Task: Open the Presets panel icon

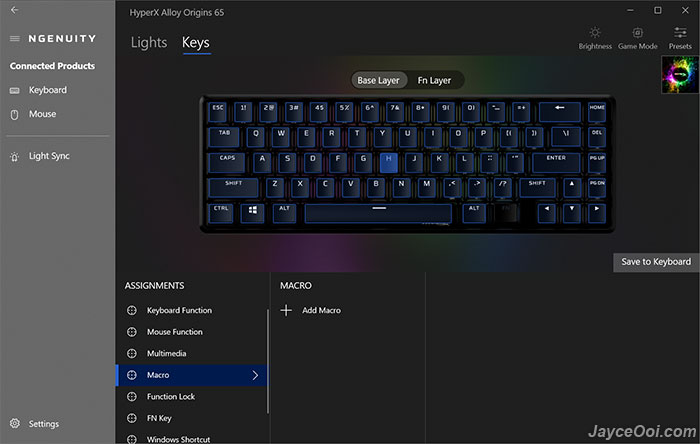Action: click(x=680, y=33)
